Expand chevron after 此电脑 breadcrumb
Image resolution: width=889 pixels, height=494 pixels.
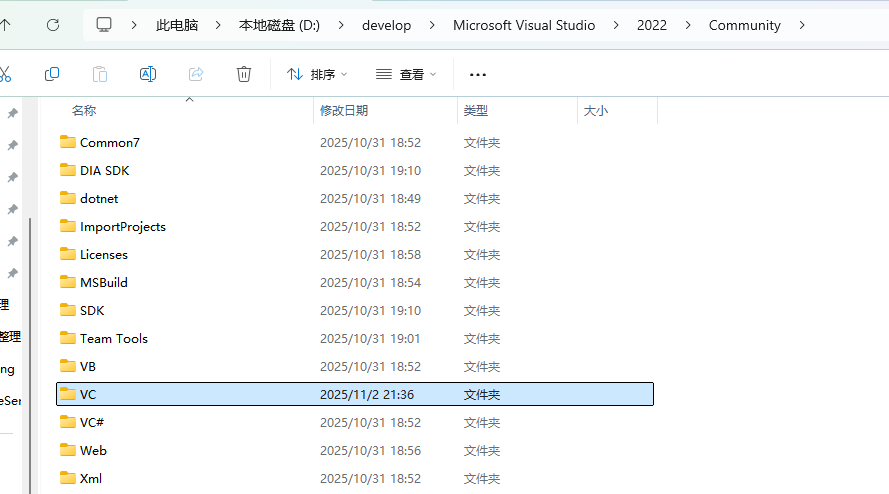[218, 25]
